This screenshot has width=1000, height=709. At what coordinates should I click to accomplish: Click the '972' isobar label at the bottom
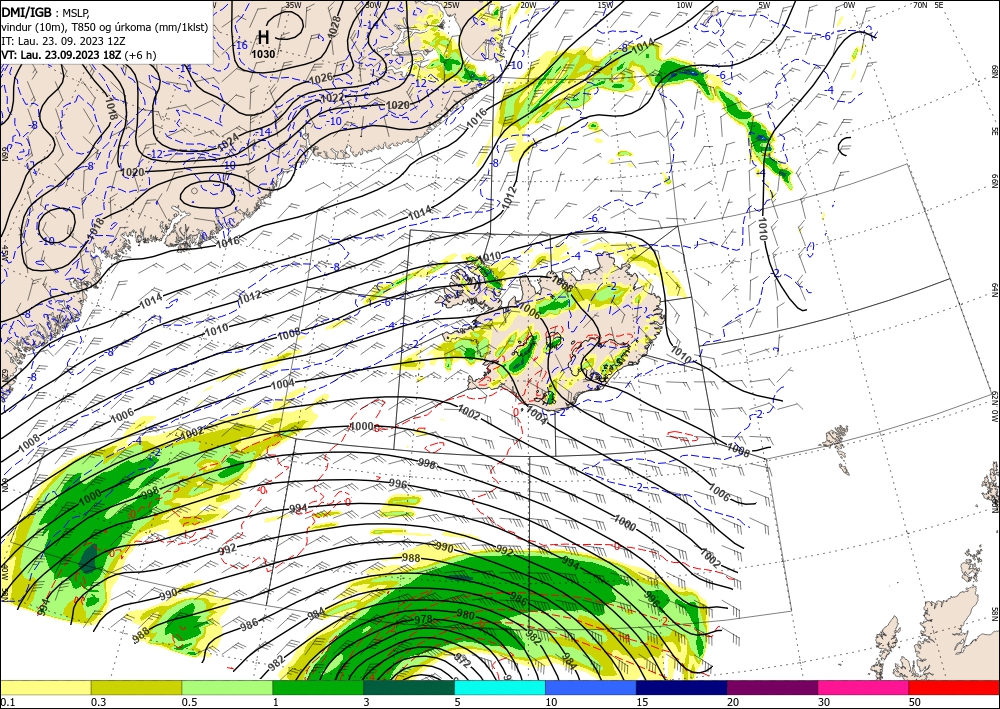point(462,660)
